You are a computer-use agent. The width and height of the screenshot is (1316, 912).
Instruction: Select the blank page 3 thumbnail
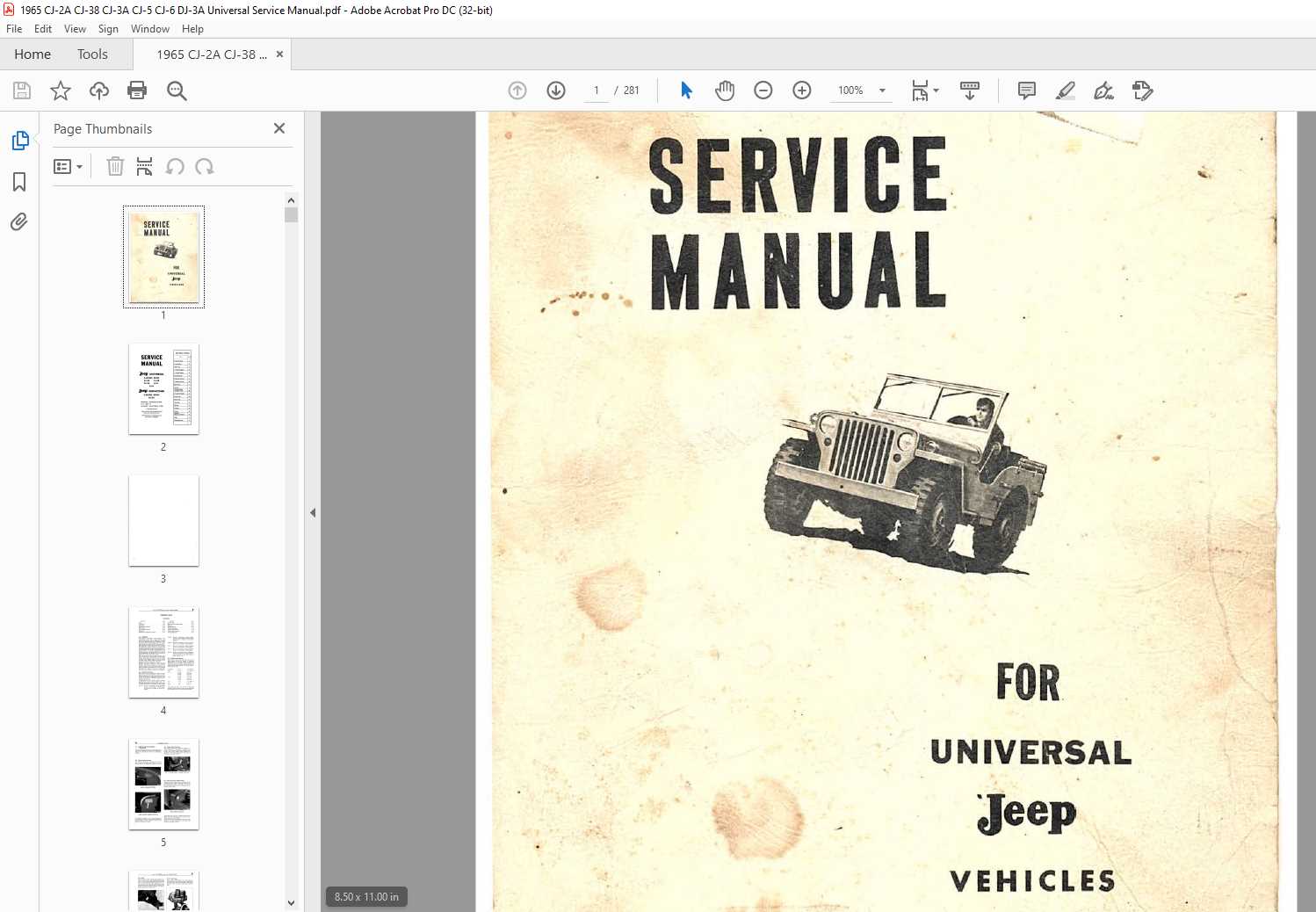click(x=163, y=521)
